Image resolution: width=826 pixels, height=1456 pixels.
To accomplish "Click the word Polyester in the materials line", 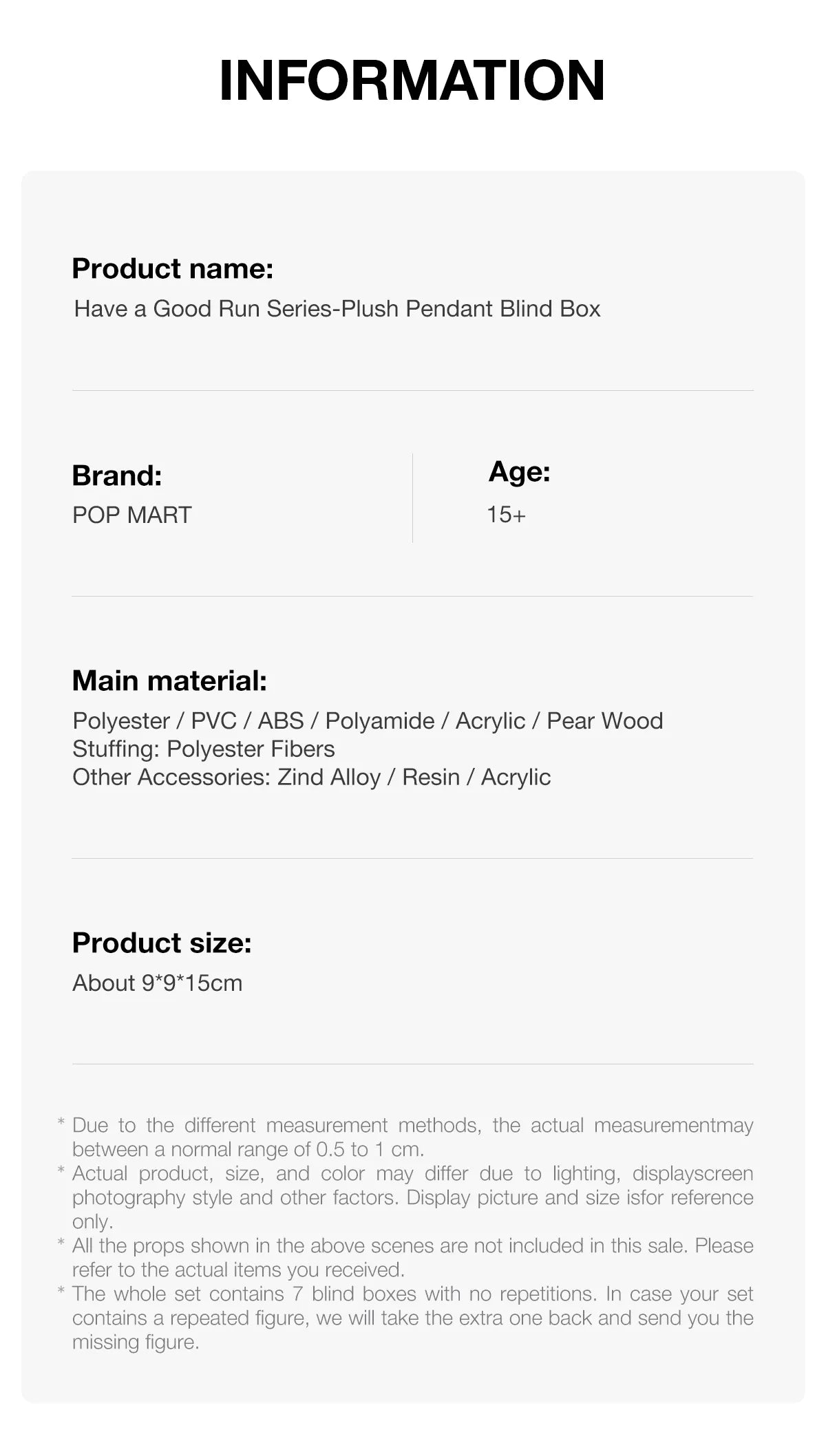I will (x=121, y=721).
